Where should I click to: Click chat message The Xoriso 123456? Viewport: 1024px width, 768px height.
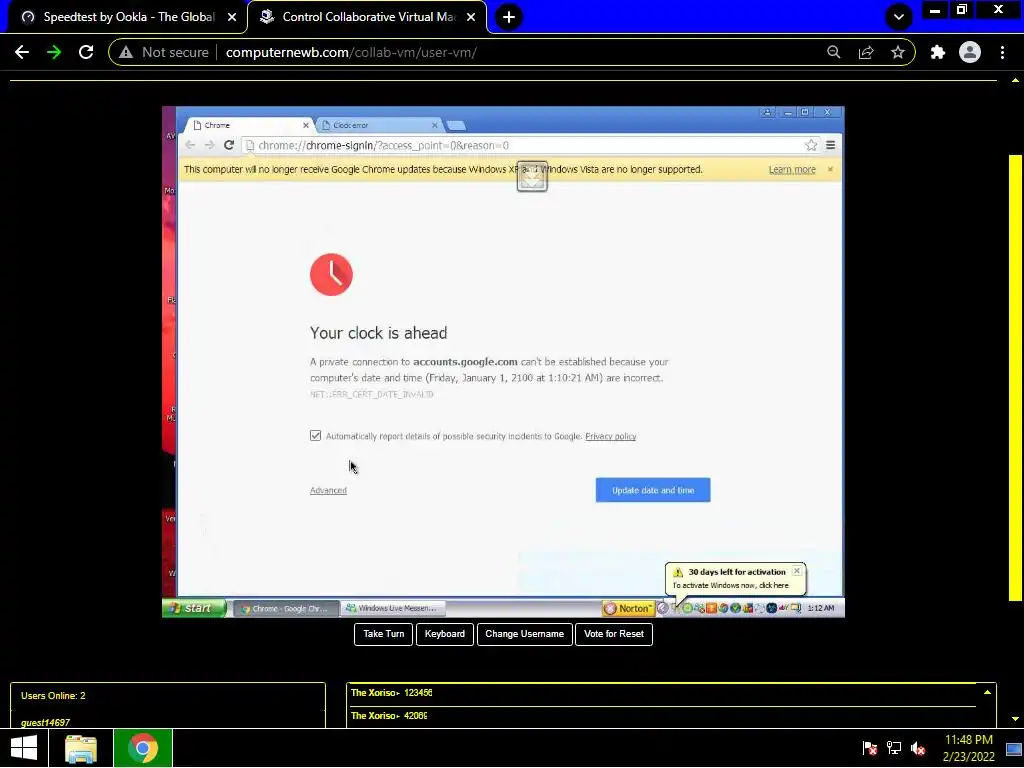[x=391, y=692]
